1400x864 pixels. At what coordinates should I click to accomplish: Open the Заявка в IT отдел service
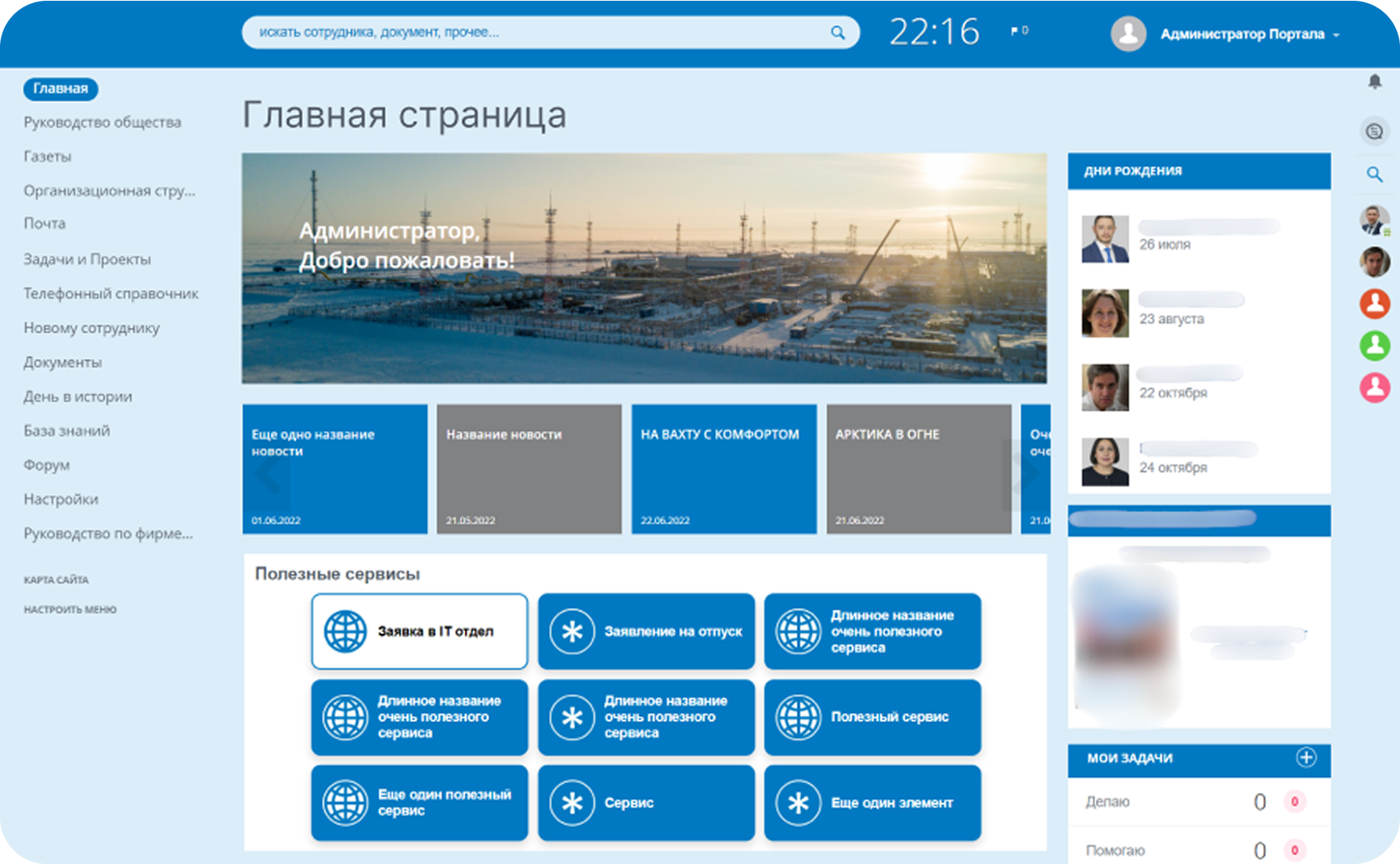(419, 631)
